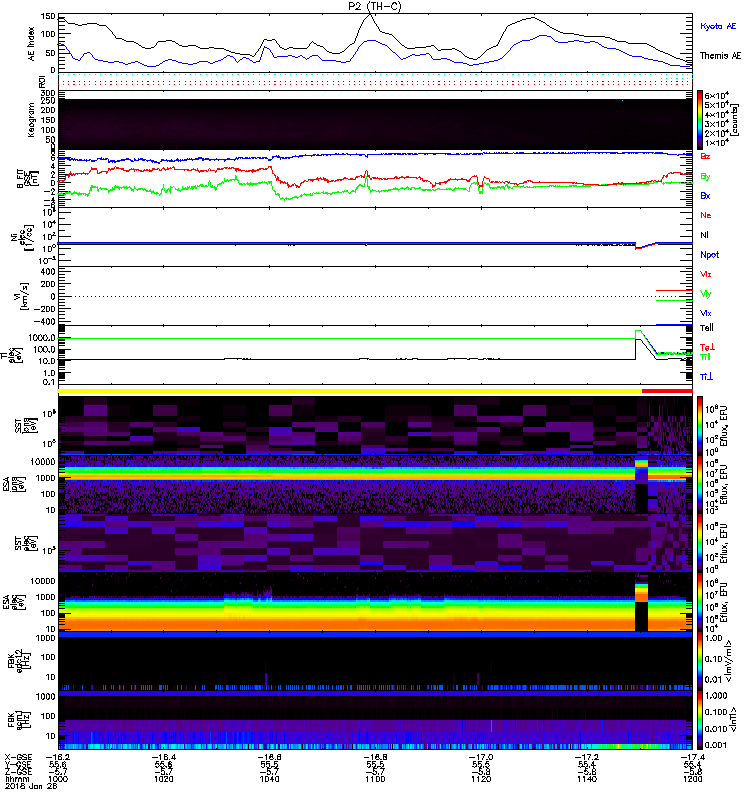
Task: Select the 6×10⁴ color bar tick
Action: (717, 95)
